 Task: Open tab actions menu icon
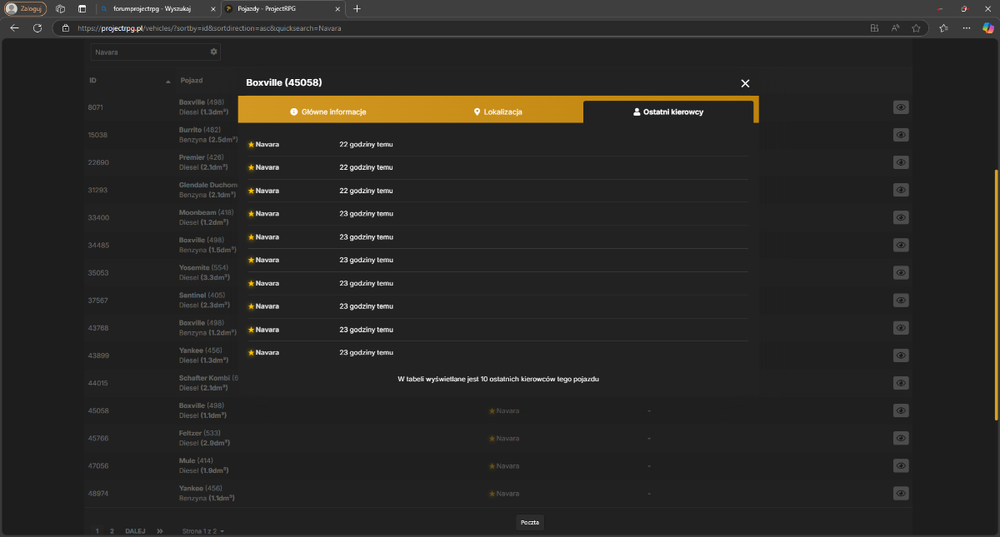[82, 9]
